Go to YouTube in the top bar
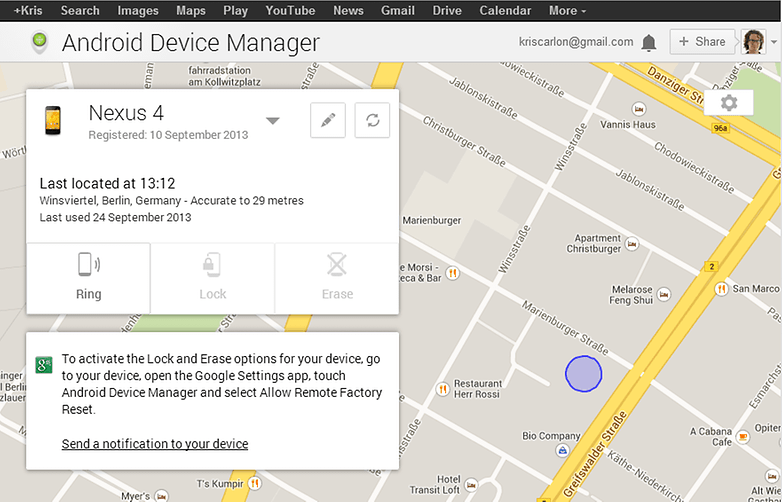 [x=290, y=10]
